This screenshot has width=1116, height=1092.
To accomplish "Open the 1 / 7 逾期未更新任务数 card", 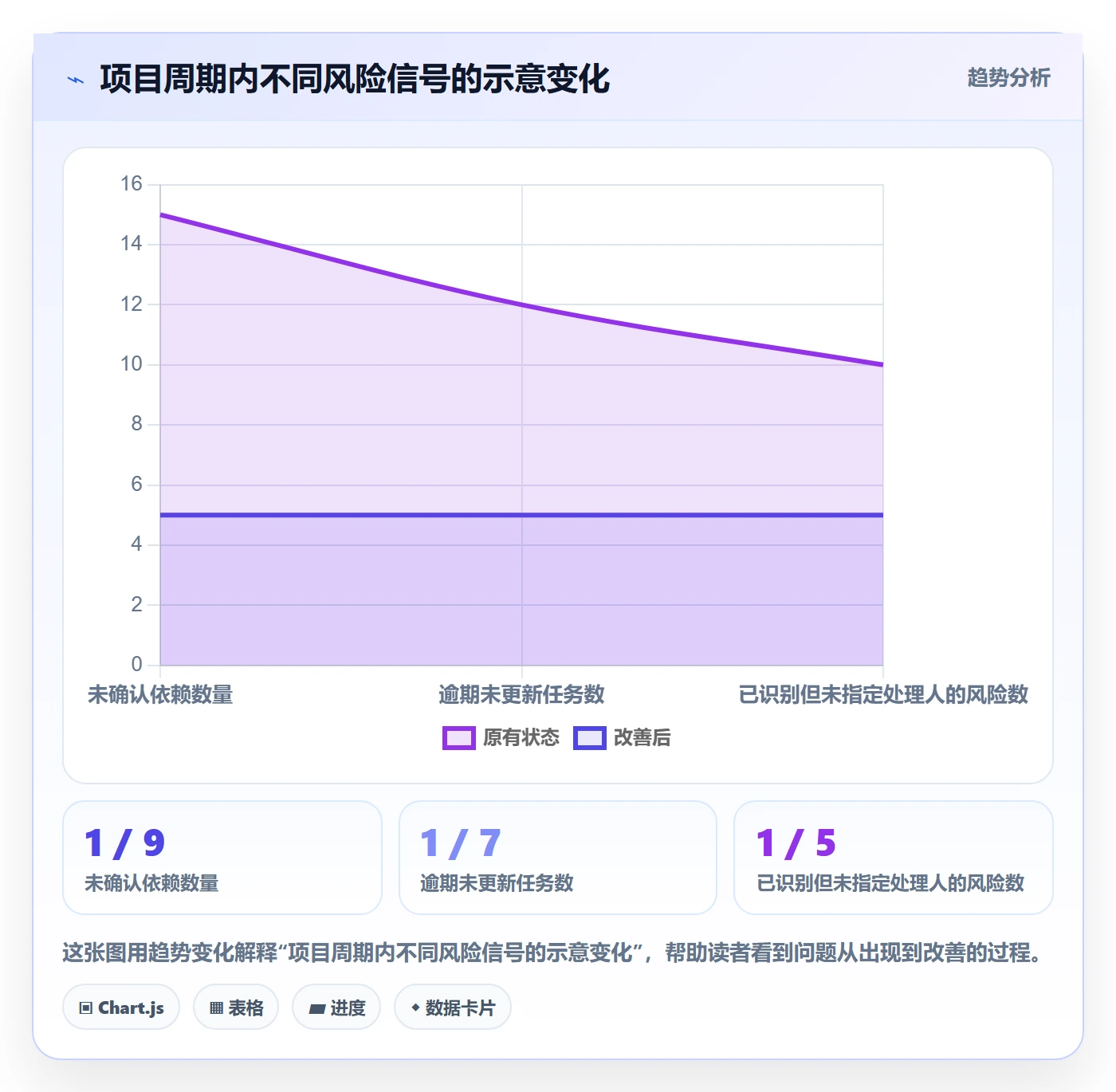I will [558, 858].
